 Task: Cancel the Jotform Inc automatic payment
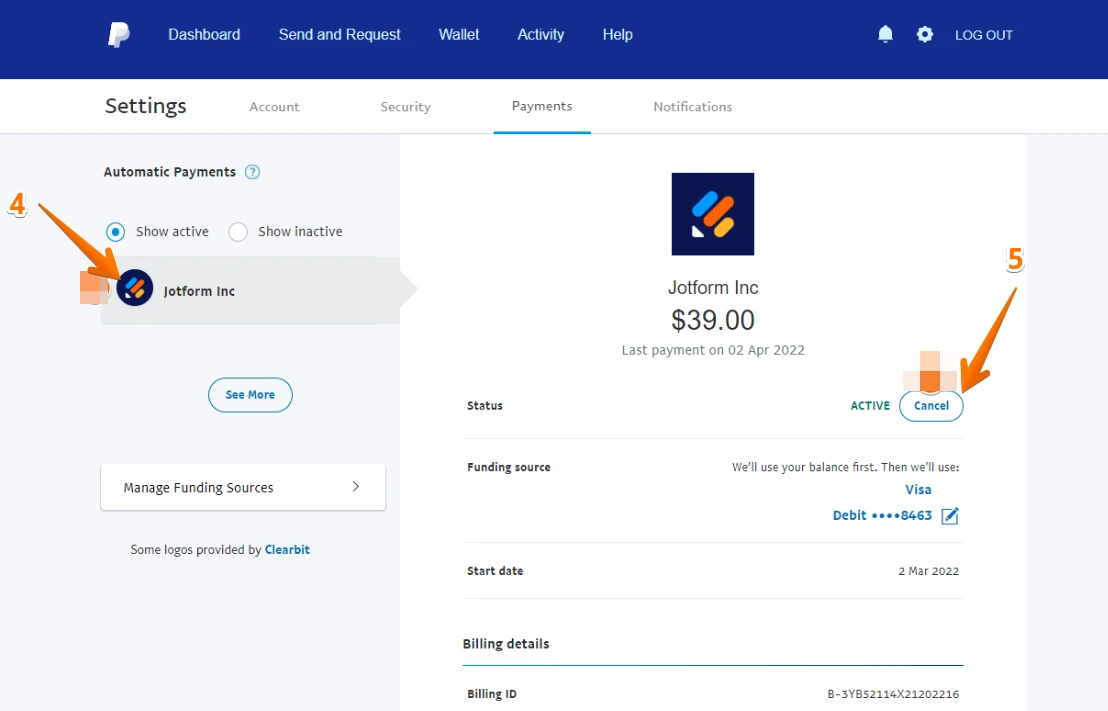(x=931, y=406)
